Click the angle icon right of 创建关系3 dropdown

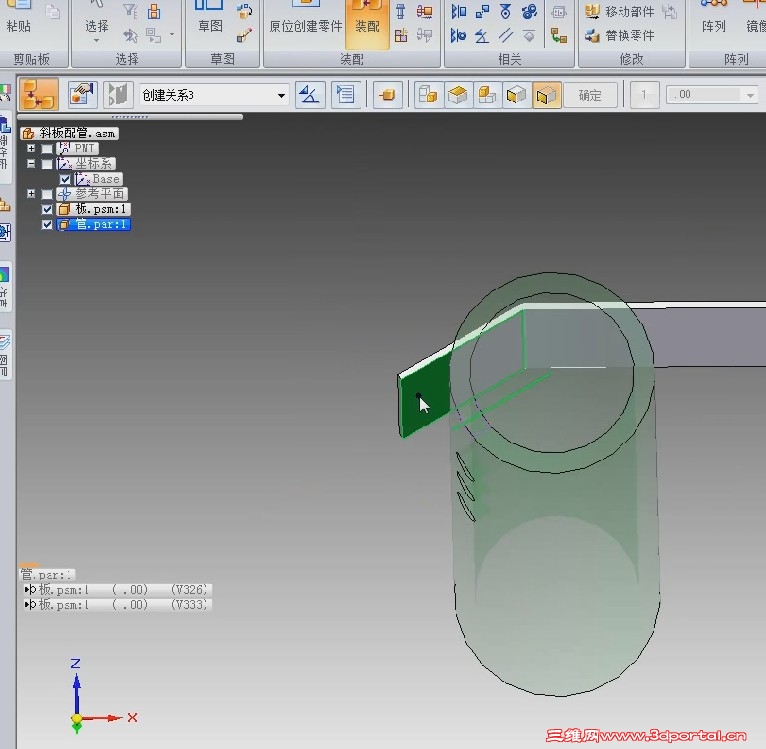click(x=310, y=94)
